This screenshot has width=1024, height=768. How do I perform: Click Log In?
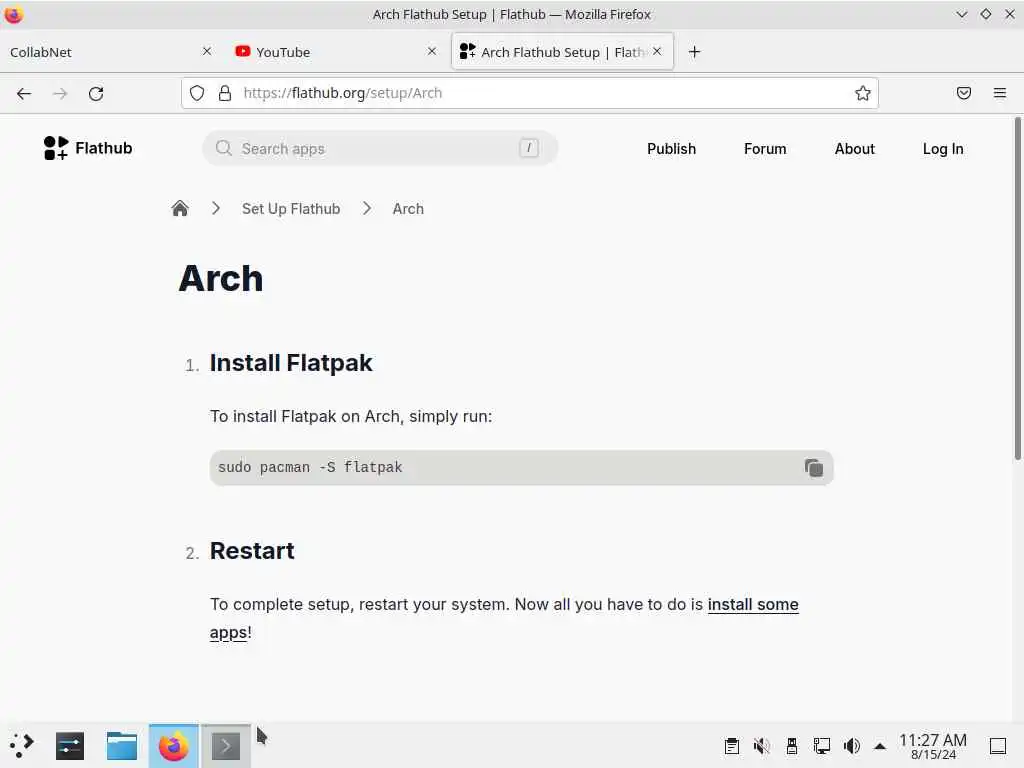[x=942, y=149]
